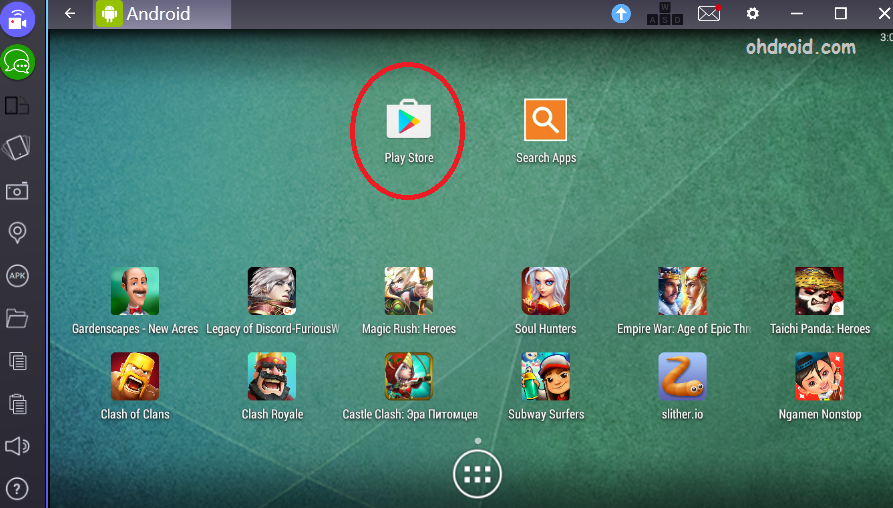Launch Empire War: Age of Epic Throne
Screen dimensions: 893x508
point(682,291)
